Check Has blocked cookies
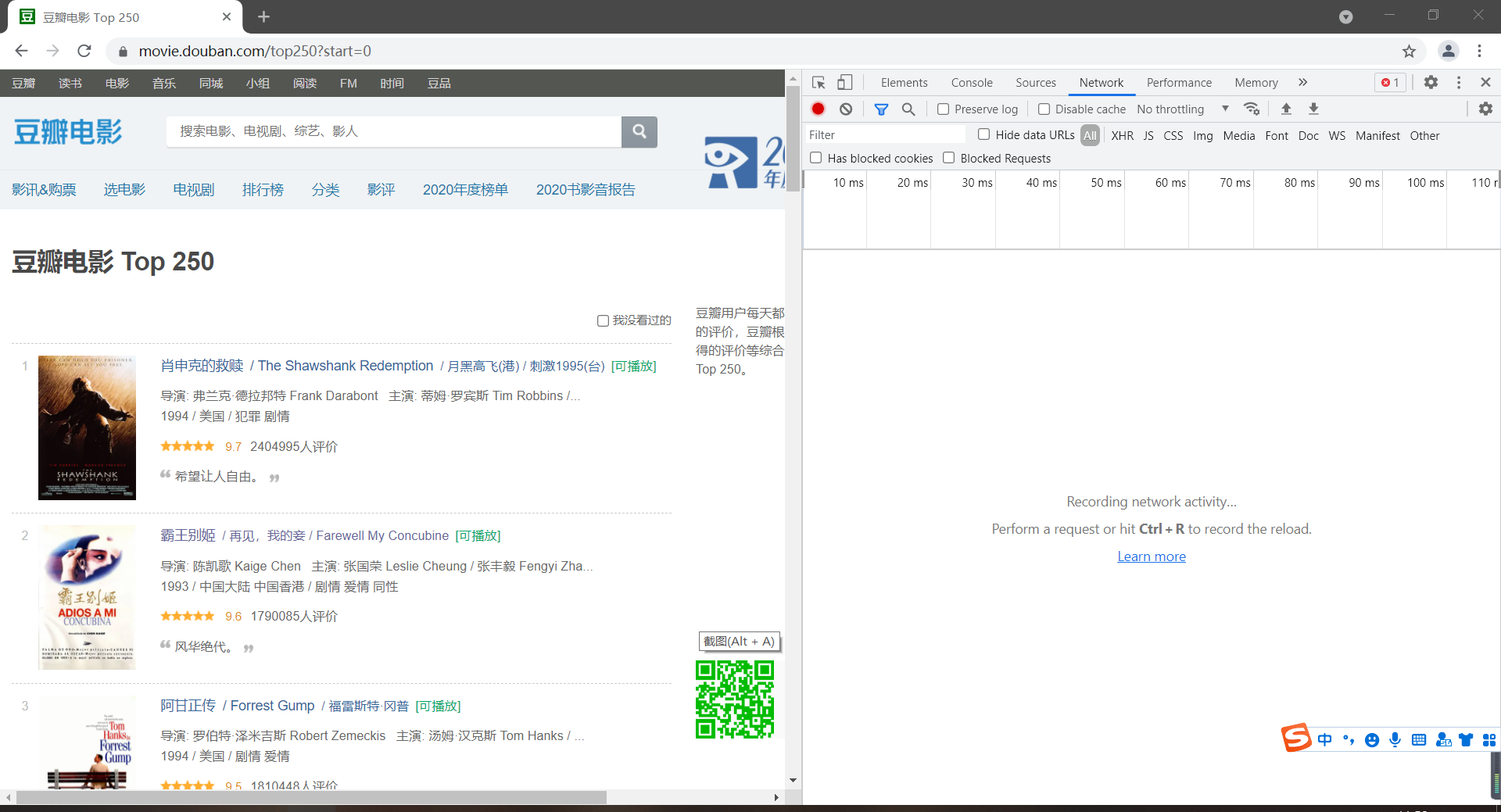 tap(816, 158)
